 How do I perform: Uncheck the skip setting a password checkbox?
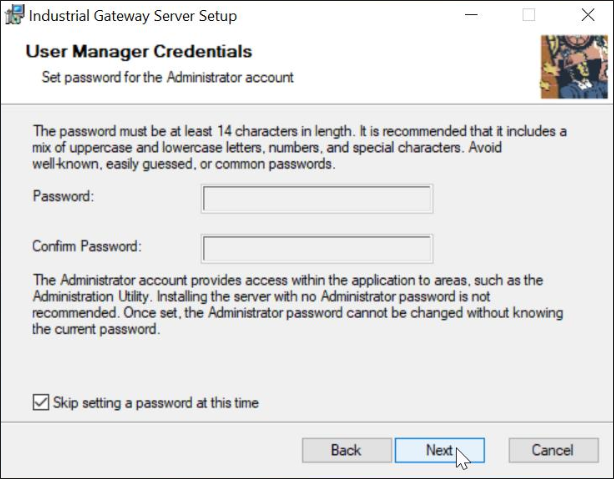click(41, 402)
